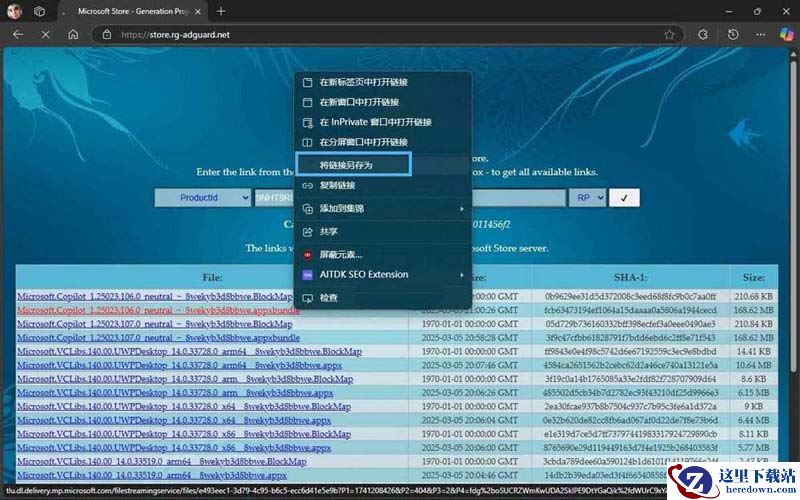
Task: Click date 2025-03-05 20:58:28 GMT
Action: pyautogui.click(x=469, y=338)
